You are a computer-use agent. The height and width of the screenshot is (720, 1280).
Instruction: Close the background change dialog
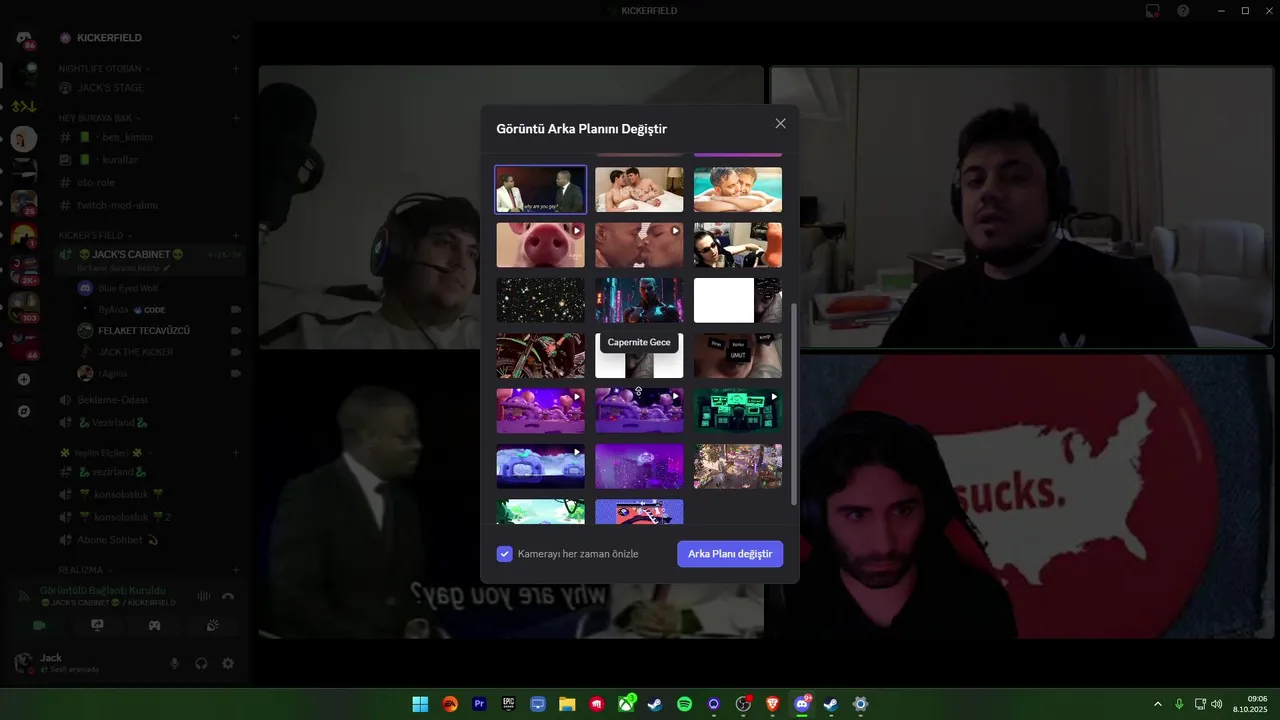780,124
